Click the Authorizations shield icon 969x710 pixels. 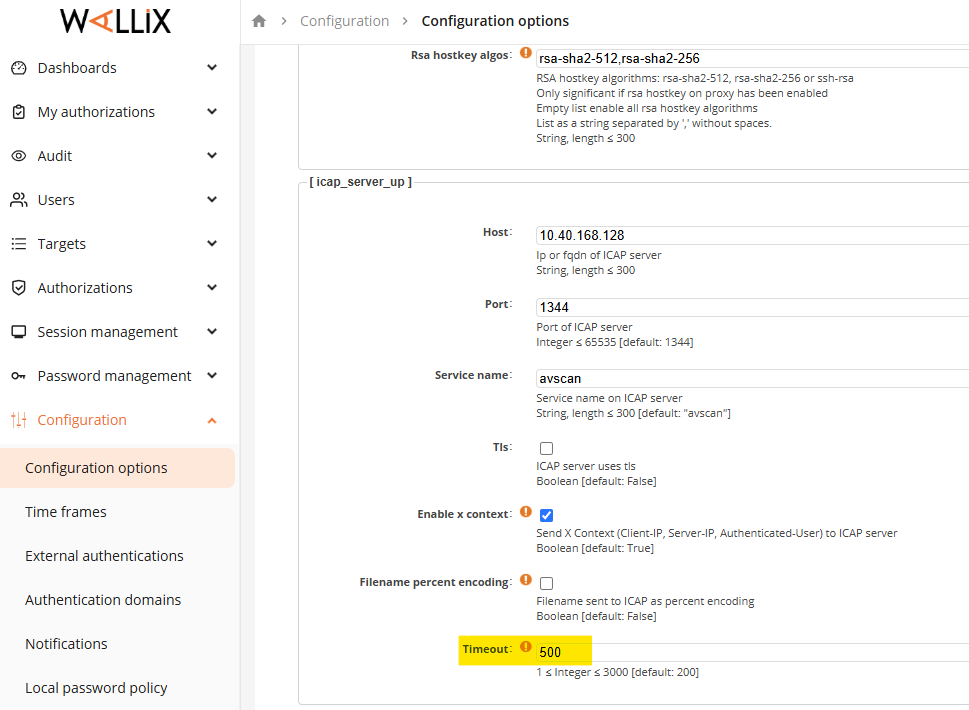click(19, 288)
